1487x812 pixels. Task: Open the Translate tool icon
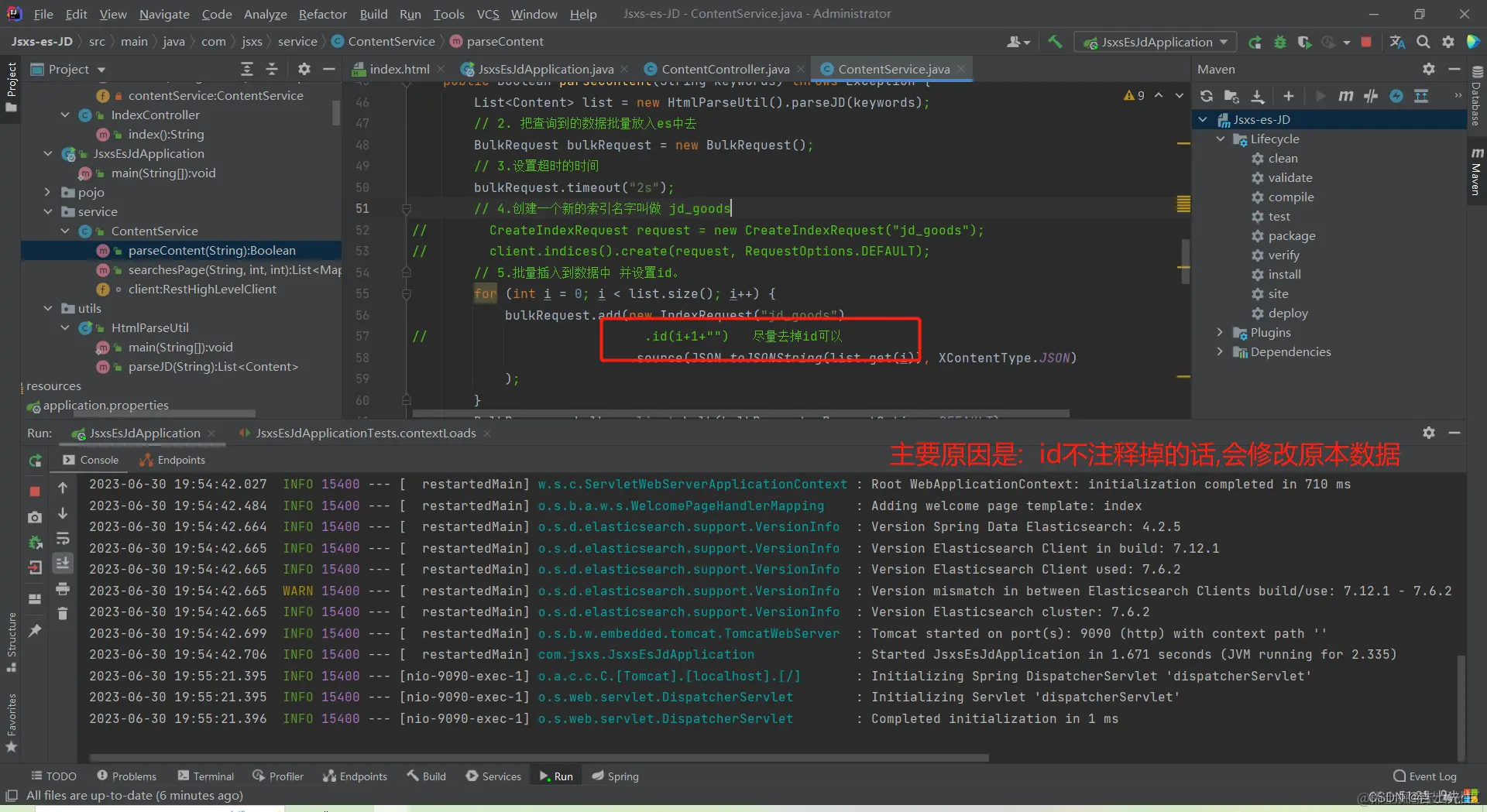point(1398,42)
